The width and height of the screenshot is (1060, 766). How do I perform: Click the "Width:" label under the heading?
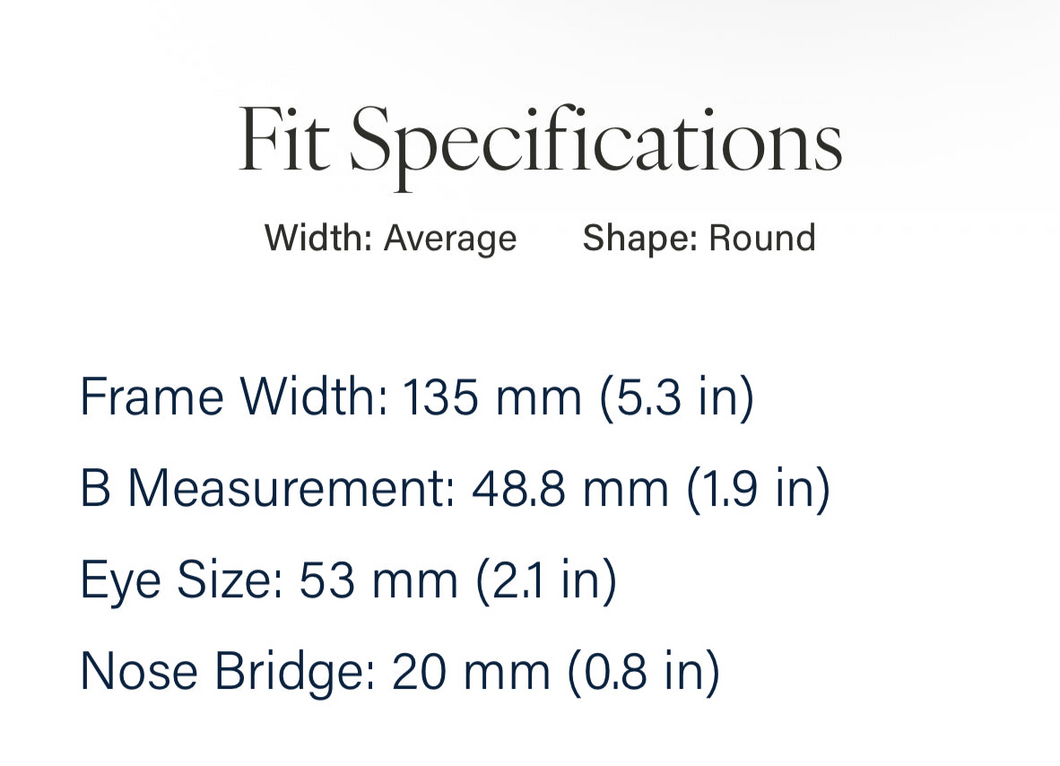(318, 238)
